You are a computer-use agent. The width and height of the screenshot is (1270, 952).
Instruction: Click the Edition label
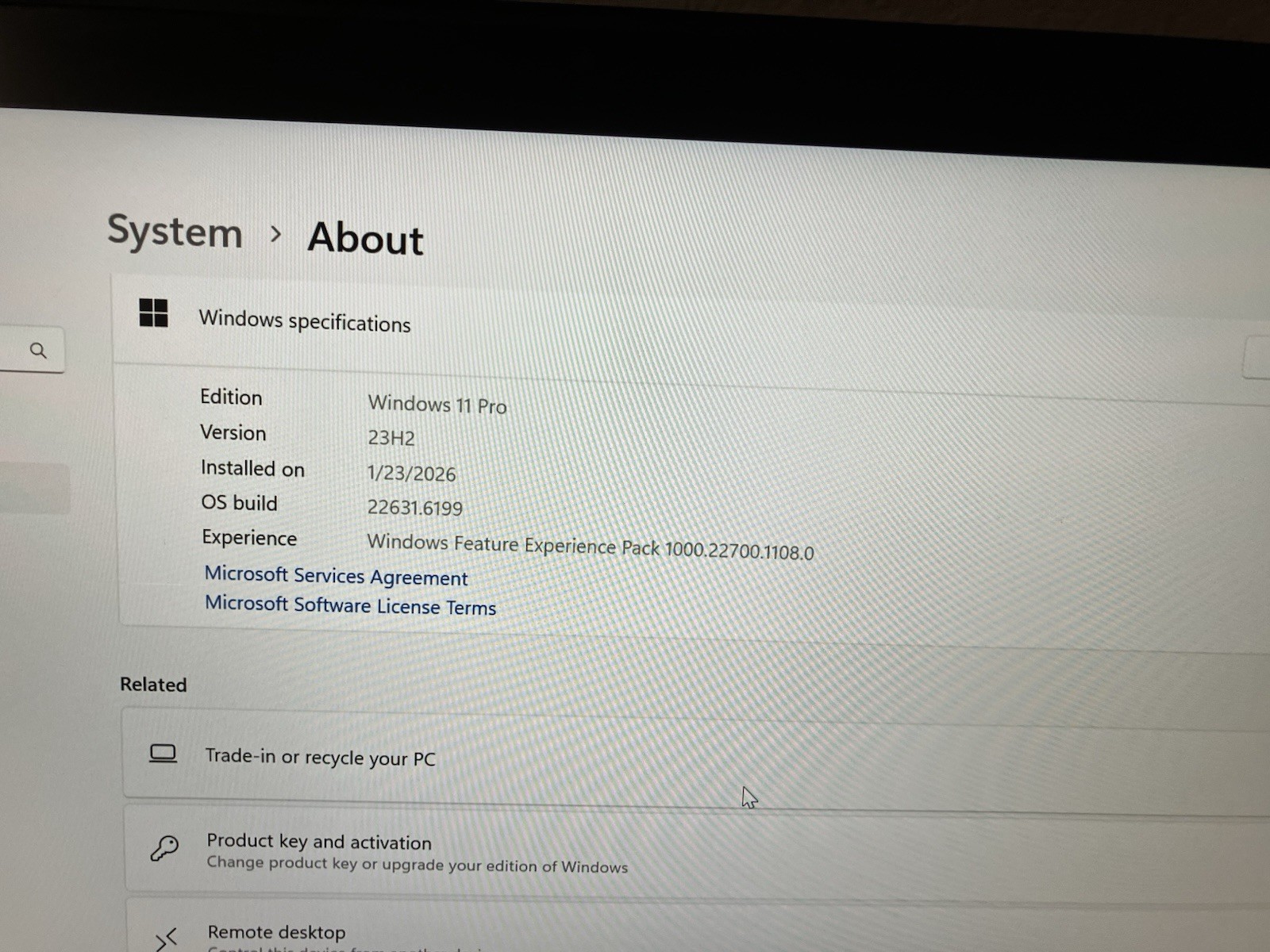click(x=231, y=397)
